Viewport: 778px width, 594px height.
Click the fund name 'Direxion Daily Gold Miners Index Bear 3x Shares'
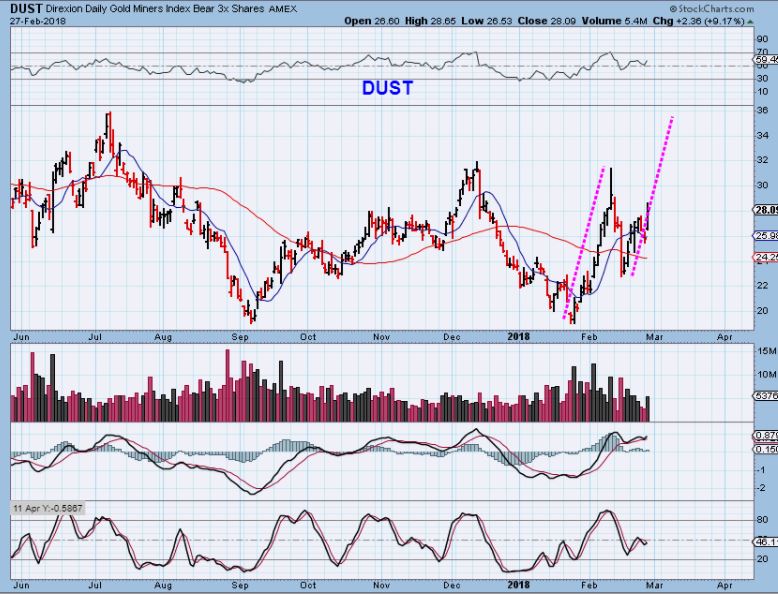[x=155, y=8]
